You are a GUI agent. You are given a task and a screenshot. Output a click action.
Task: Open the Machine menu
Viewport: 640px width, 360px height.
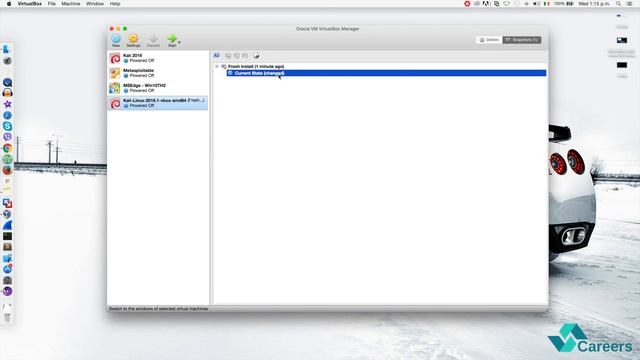(x=71, y=4)
